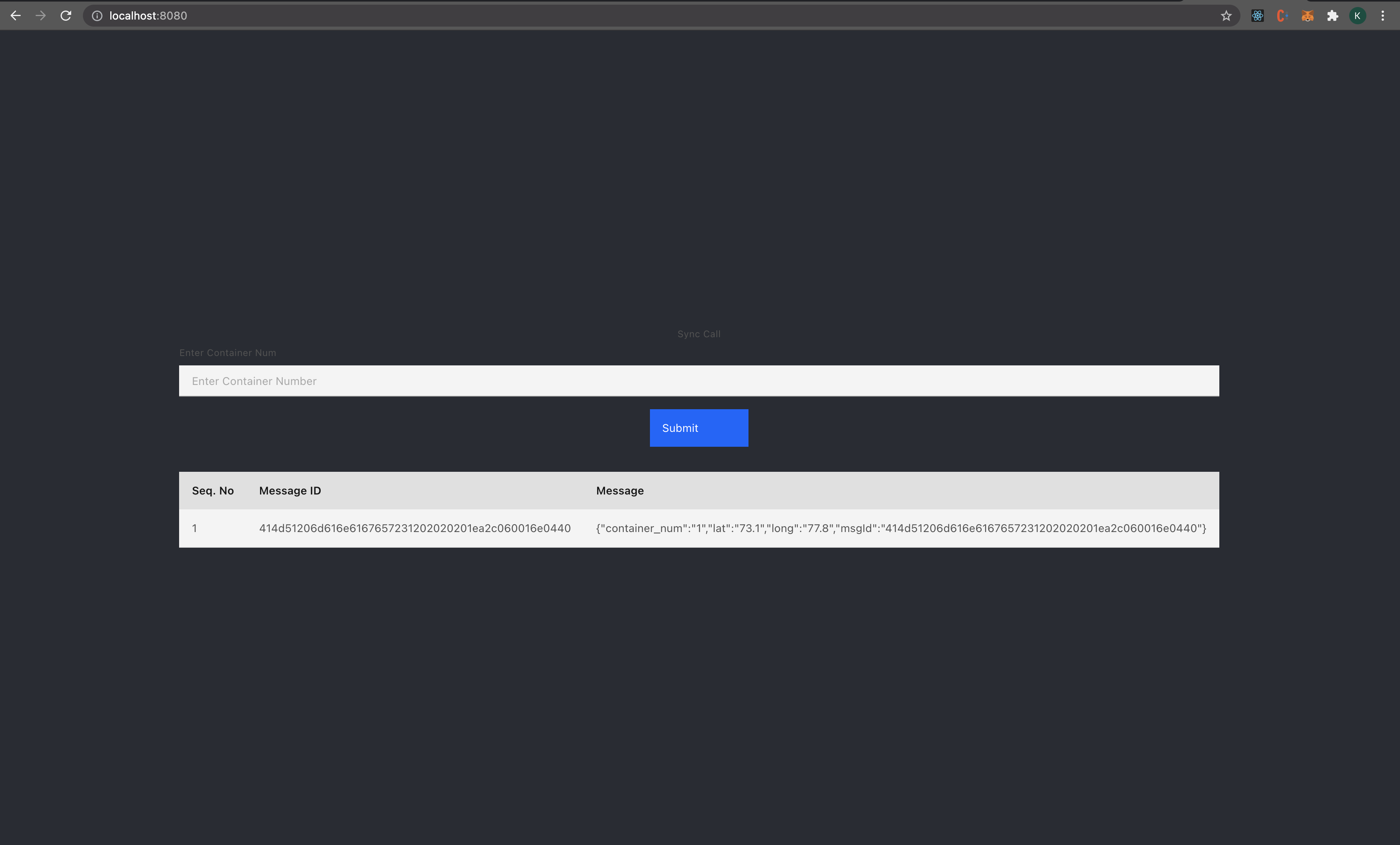Click the Sync Call heading text

(x=698, y=334)
